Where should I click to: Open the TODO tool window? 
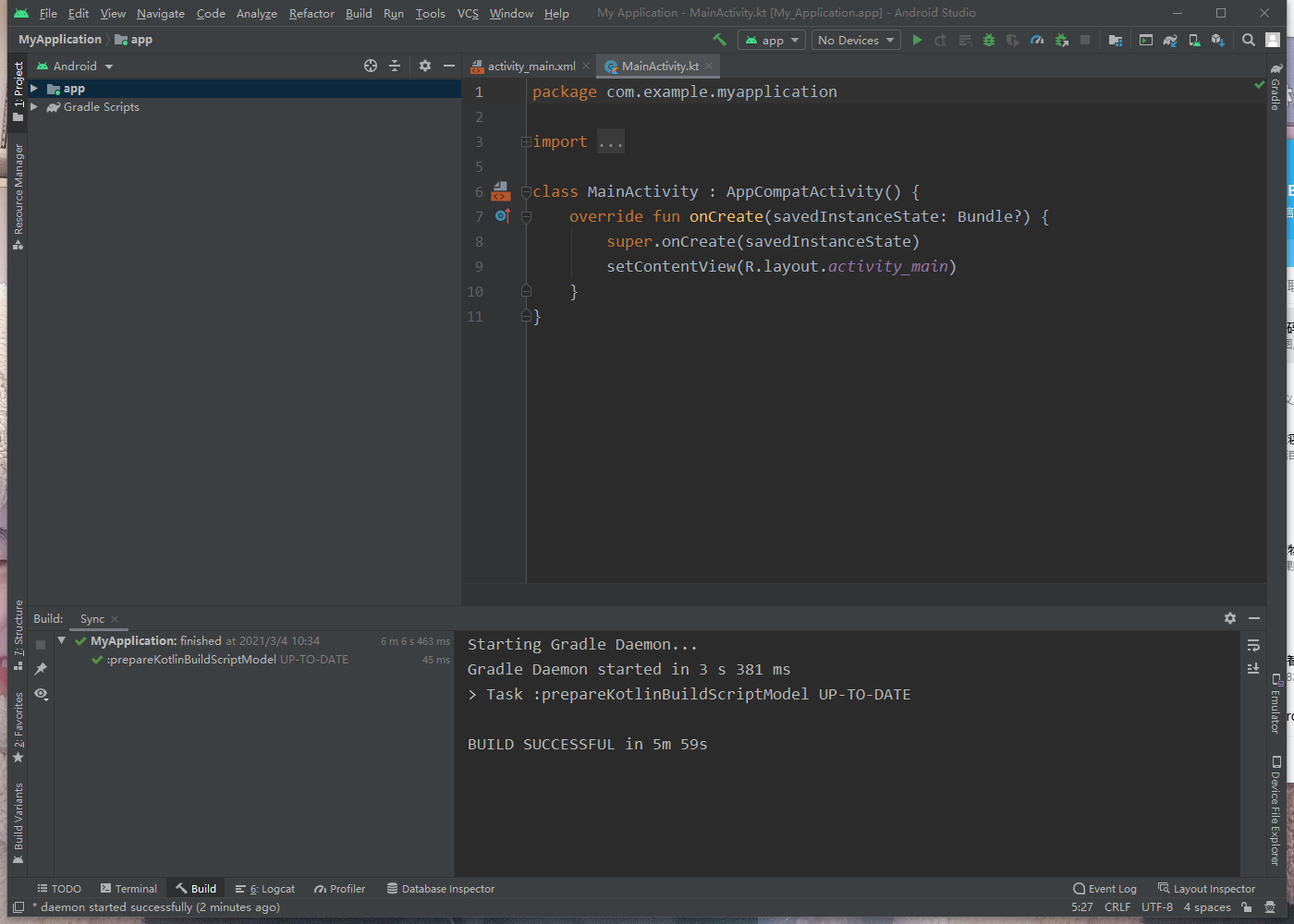pos(59,889)
